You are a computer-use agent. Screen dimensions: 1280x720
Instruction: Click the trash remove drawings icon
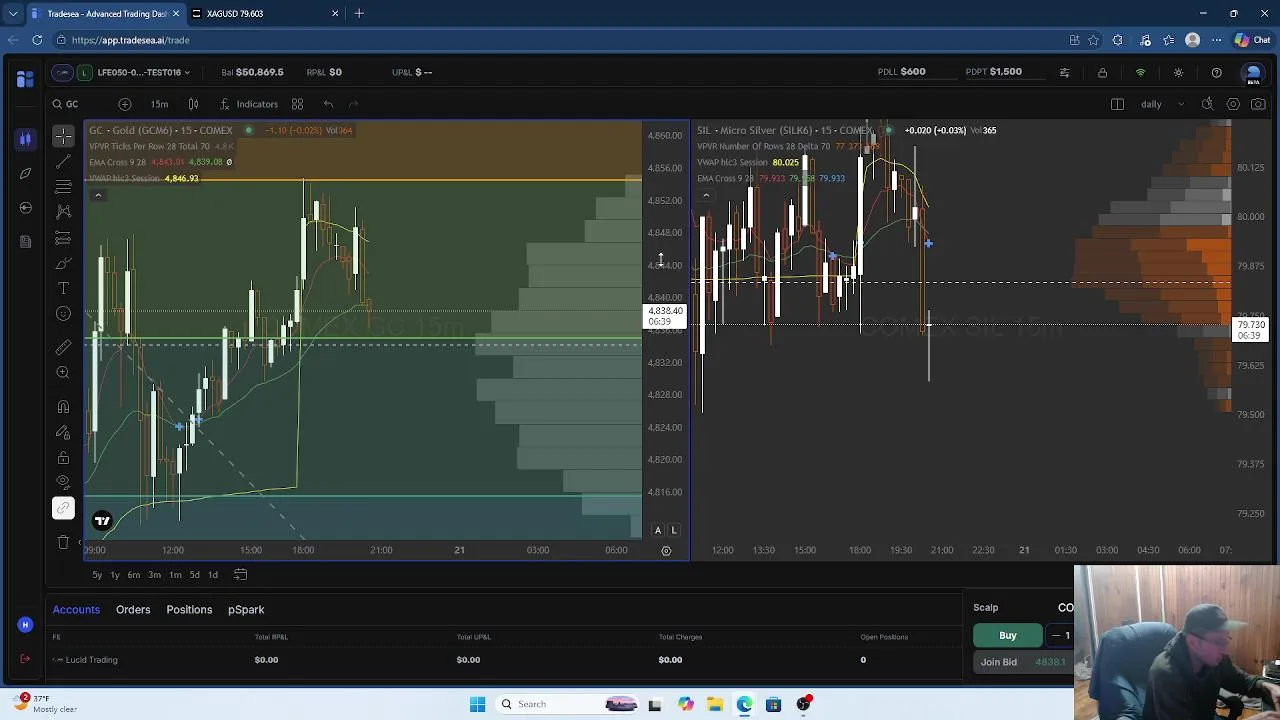coord(63,542)
